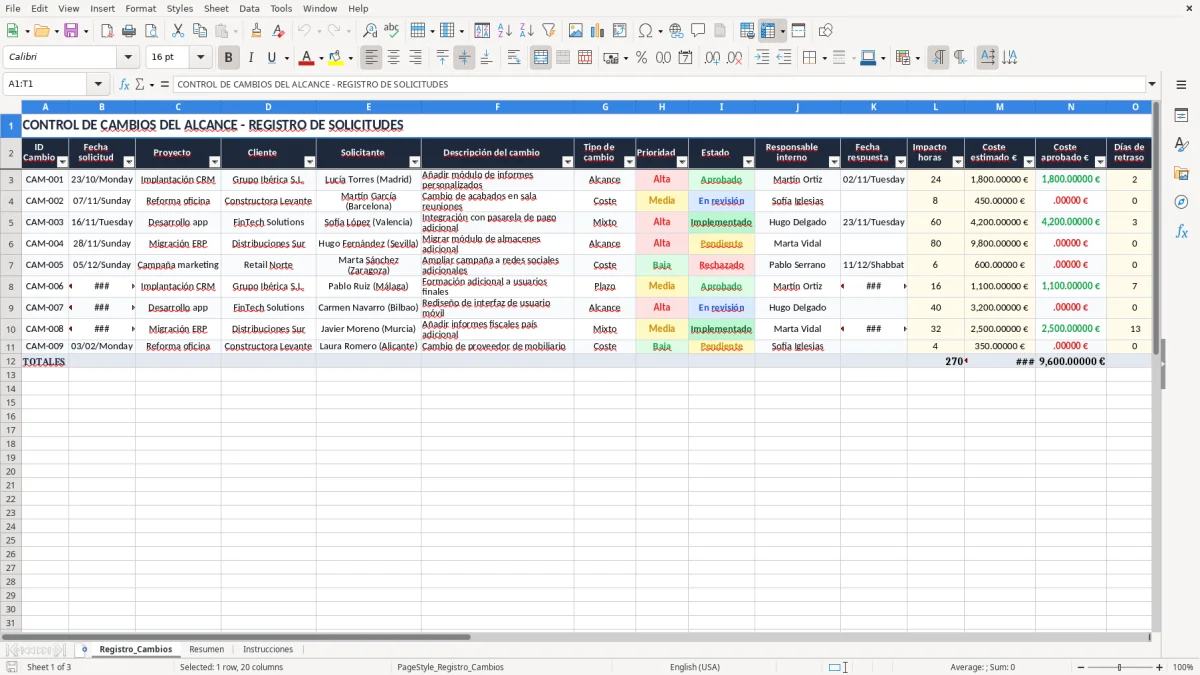The height and width of the screenshot is (675, 1200).
Task: Open the sidebar Navigator deck
Action: tap(1181, 202)
